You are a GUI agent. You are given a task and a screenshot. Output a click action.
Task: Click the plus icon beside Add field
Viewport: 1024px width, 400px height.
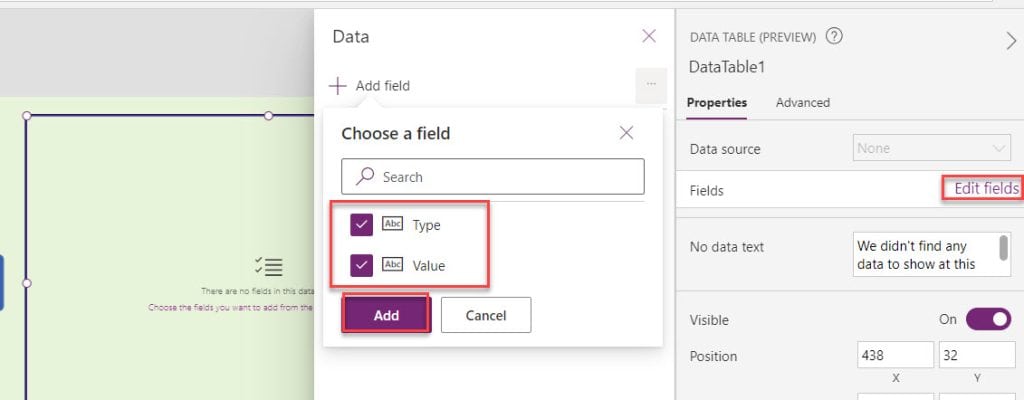337,86
